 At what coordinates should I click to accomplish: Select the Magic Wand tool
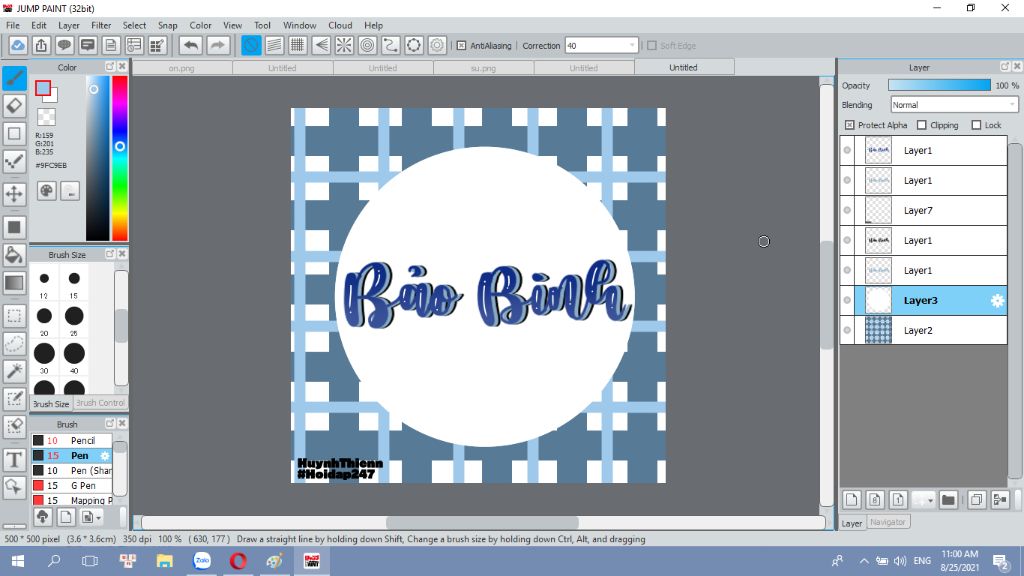pyautogui.click(x=14, y=371)
